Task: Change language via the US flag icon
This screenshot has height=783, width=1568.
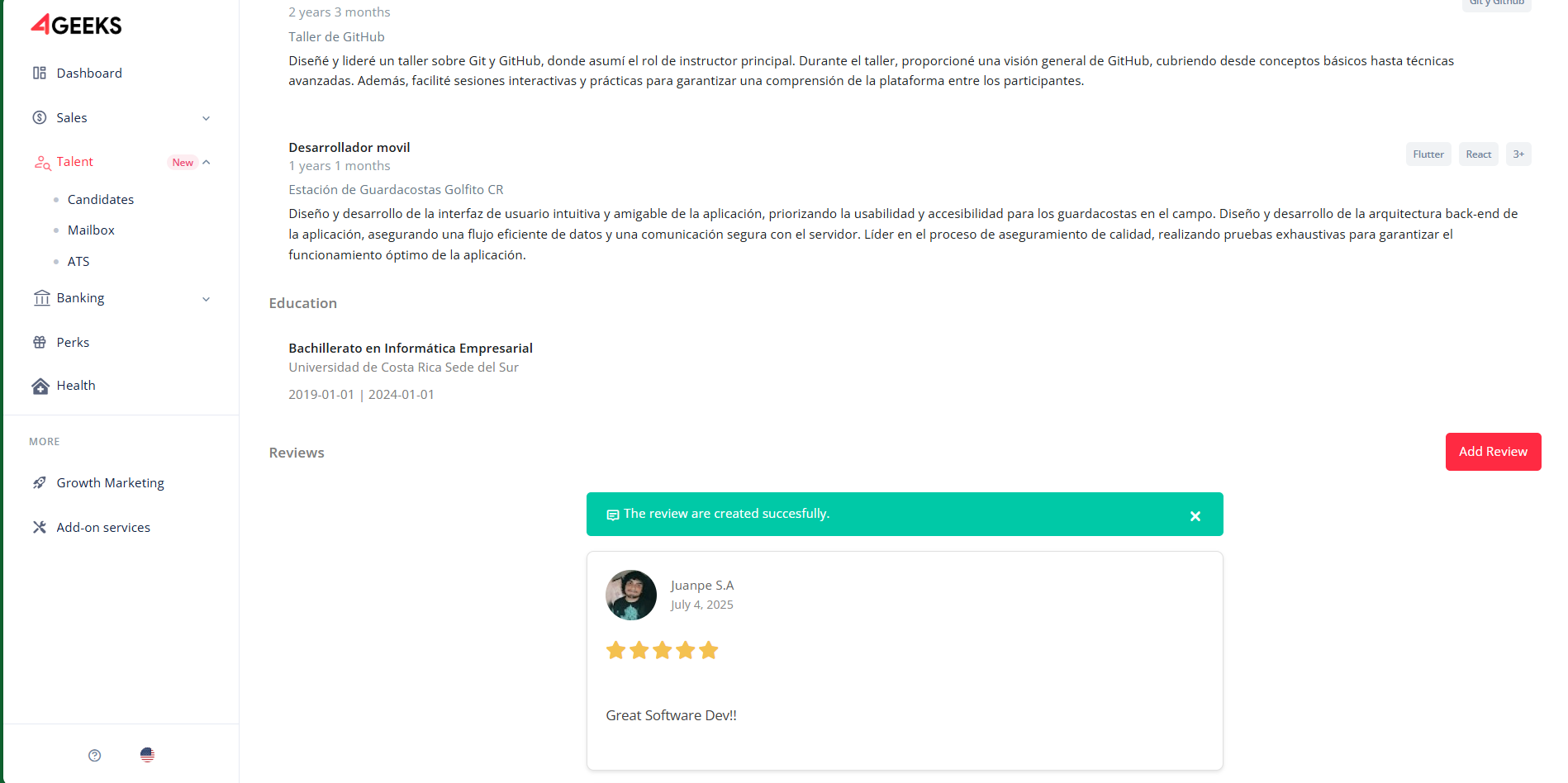Action: 147,755
